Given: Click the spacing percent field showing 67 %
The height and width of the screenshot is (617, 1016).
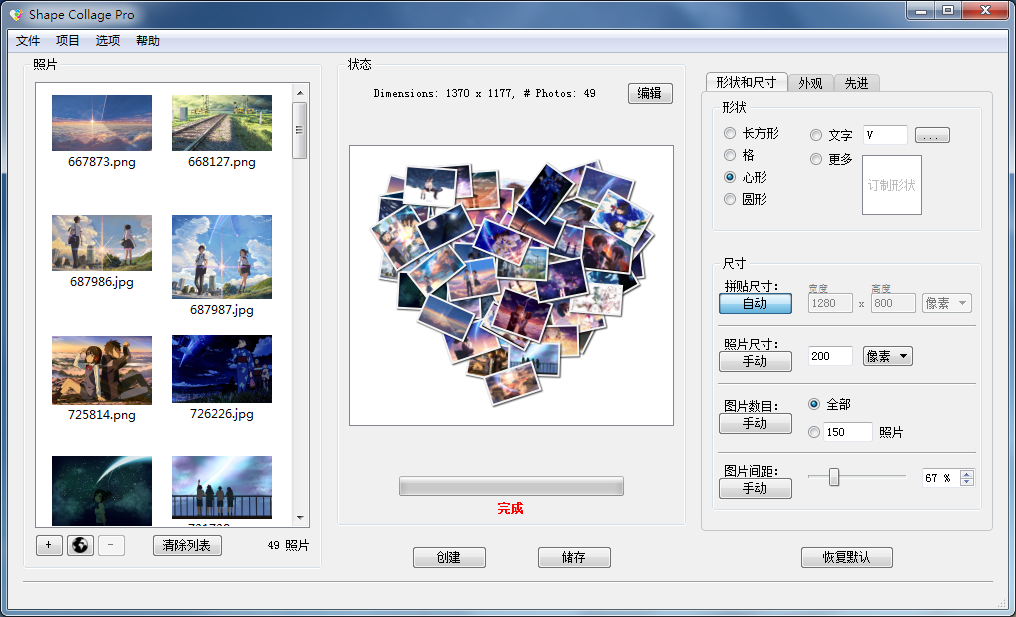Looking at the screenshot, I should [x=941, y=478].
